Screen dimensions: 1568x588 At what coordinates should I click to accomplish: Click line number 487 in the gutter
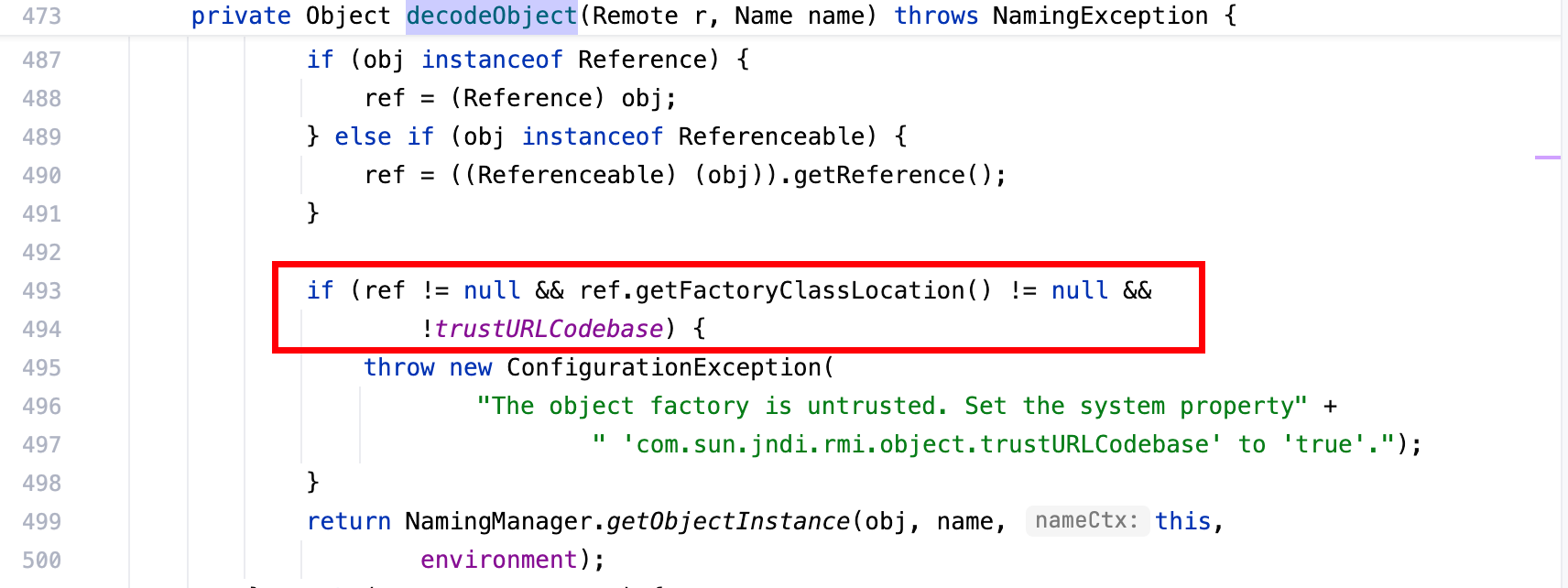[x=42, y=60]
